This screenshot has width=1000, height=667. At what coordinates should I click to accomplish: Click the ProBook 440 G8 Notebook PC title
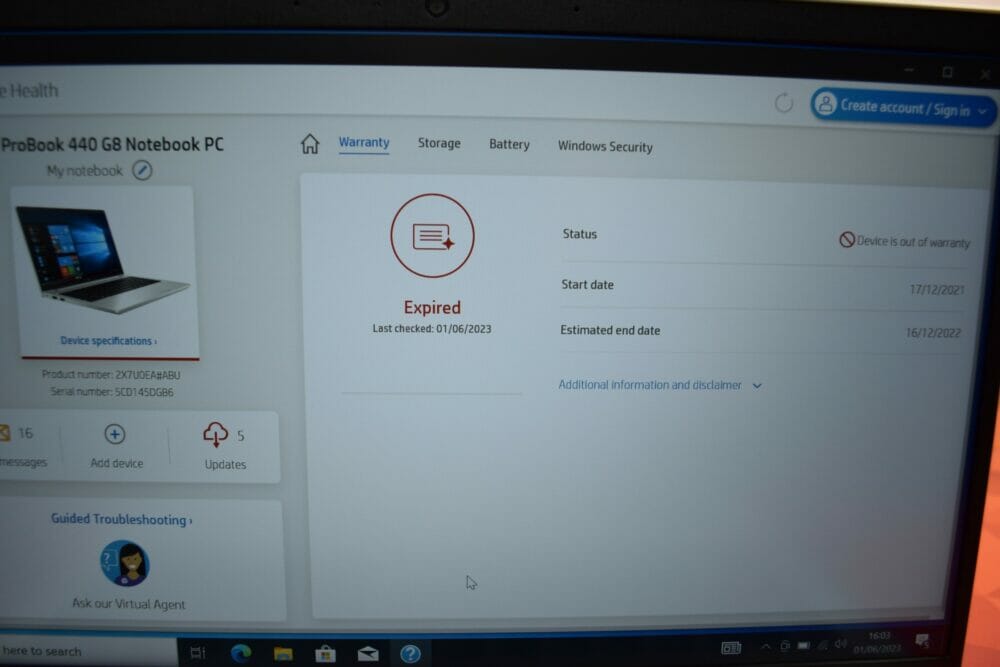(x=112, y=144)
